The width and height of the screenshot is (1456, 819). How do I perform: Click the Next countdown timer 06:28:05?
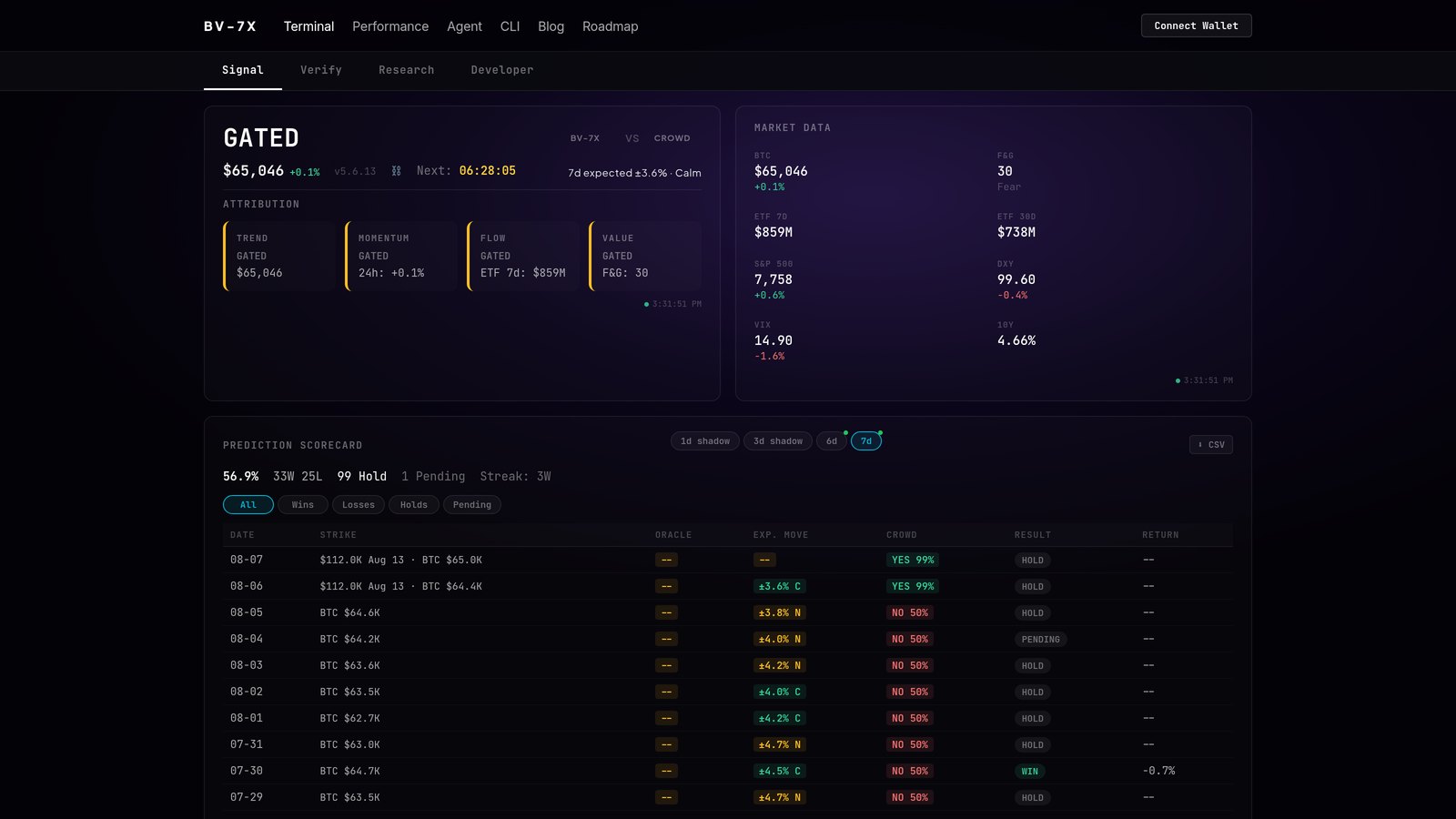(x=487, y=171)
